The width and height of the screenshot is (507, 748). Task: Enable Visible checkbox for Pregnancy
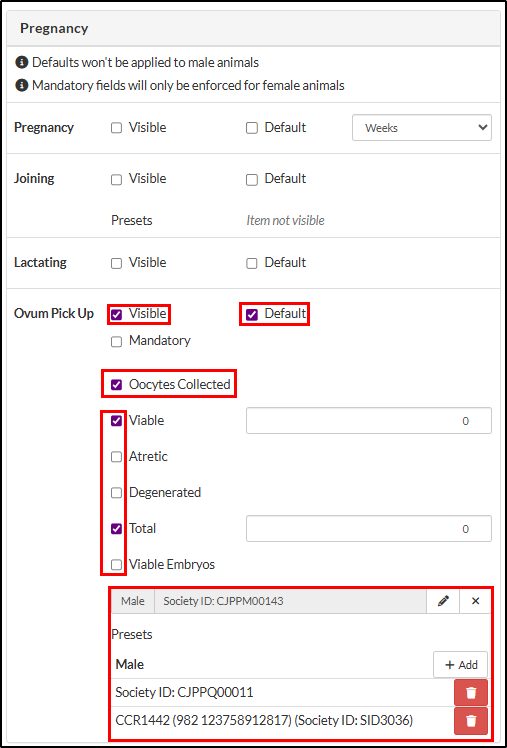coord(116,128)
